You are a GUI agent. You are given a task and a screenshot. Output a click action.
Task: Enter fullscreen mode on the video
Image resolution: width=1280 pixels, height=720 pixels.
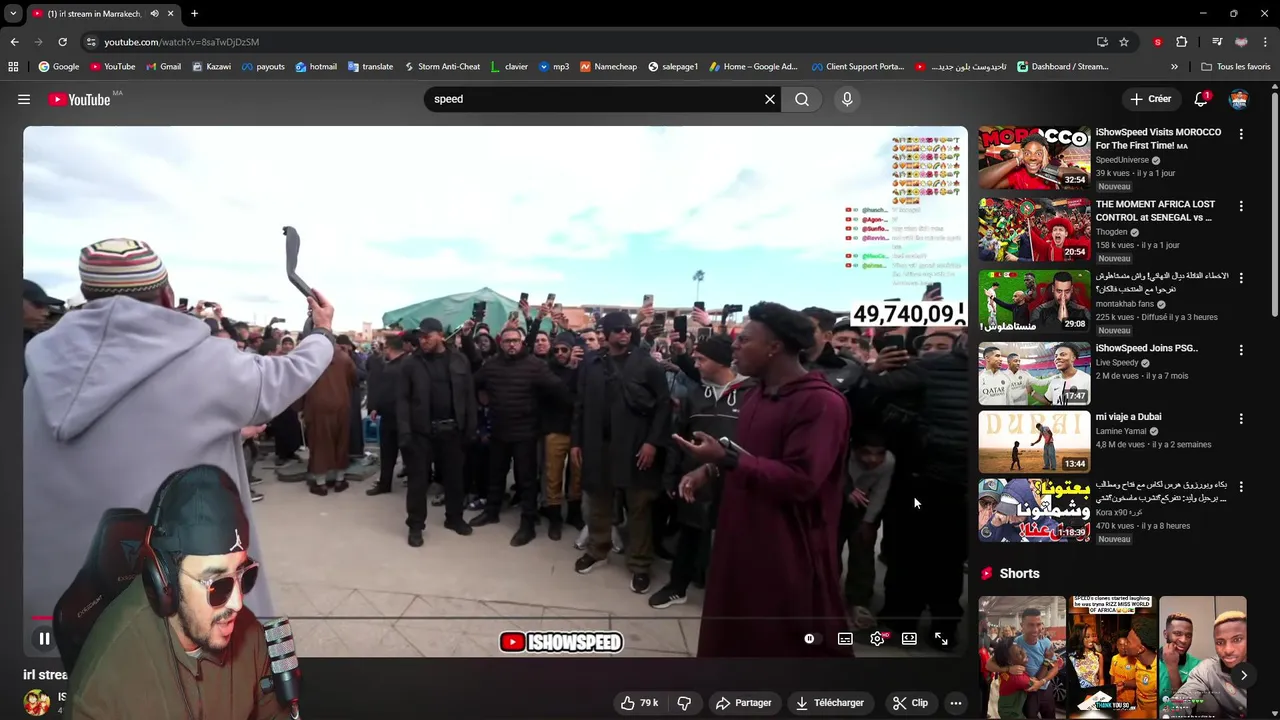941,639
